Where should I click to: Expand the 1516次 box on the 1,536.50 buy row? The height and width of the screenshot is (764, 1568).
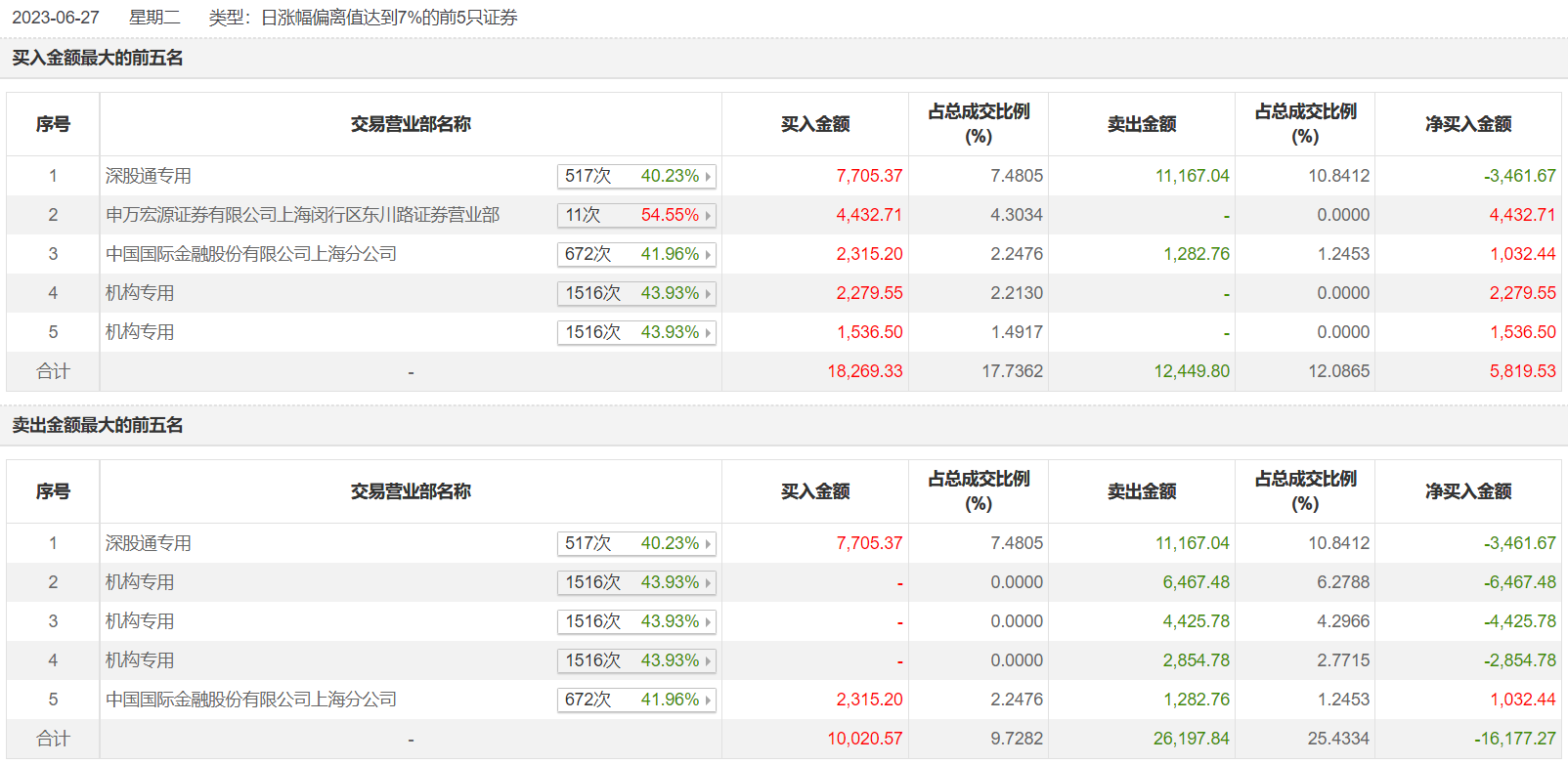click(708, 332)
